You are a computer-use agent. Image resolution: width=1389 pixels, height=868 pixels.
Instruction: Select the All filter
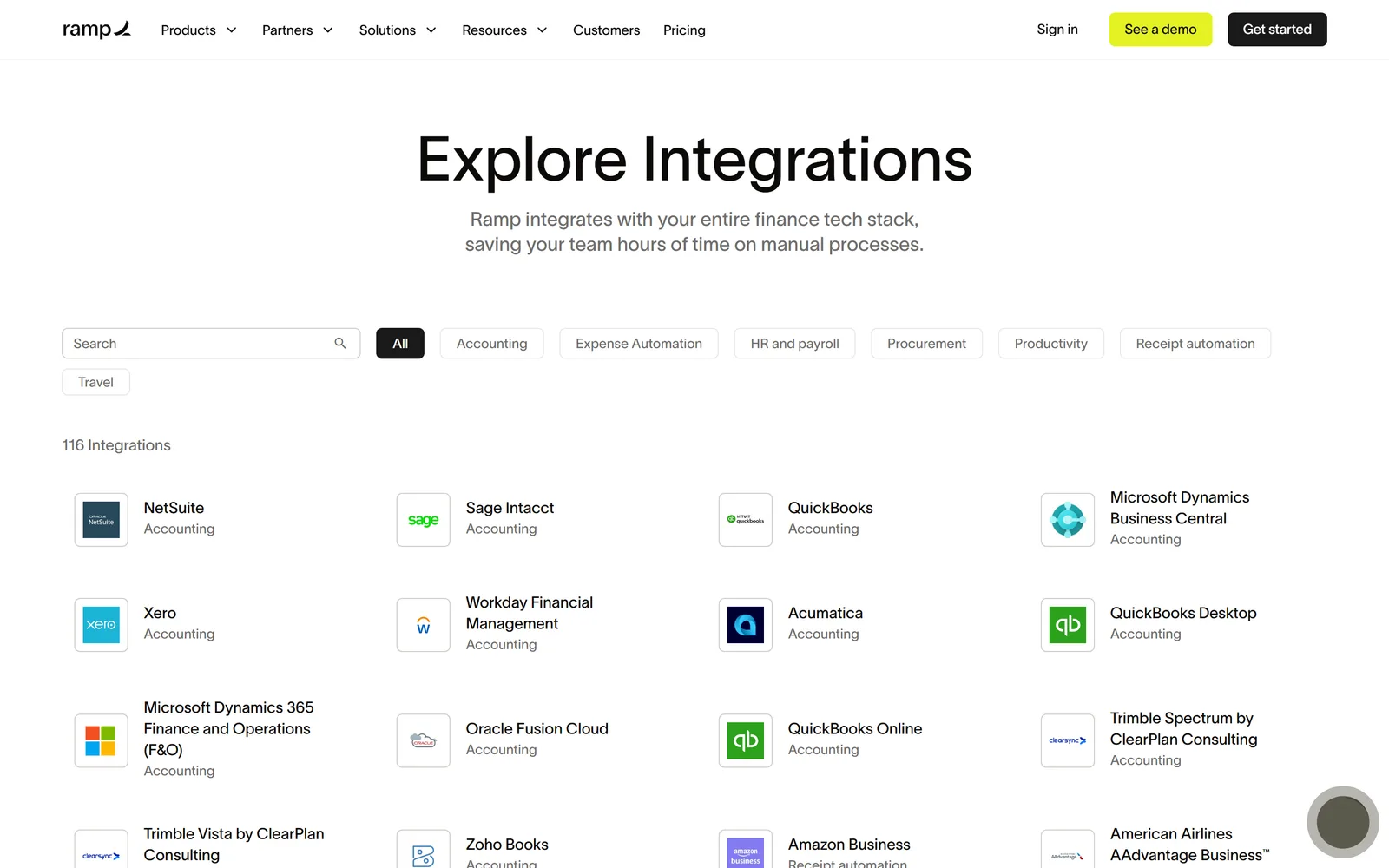pos(400,343)
